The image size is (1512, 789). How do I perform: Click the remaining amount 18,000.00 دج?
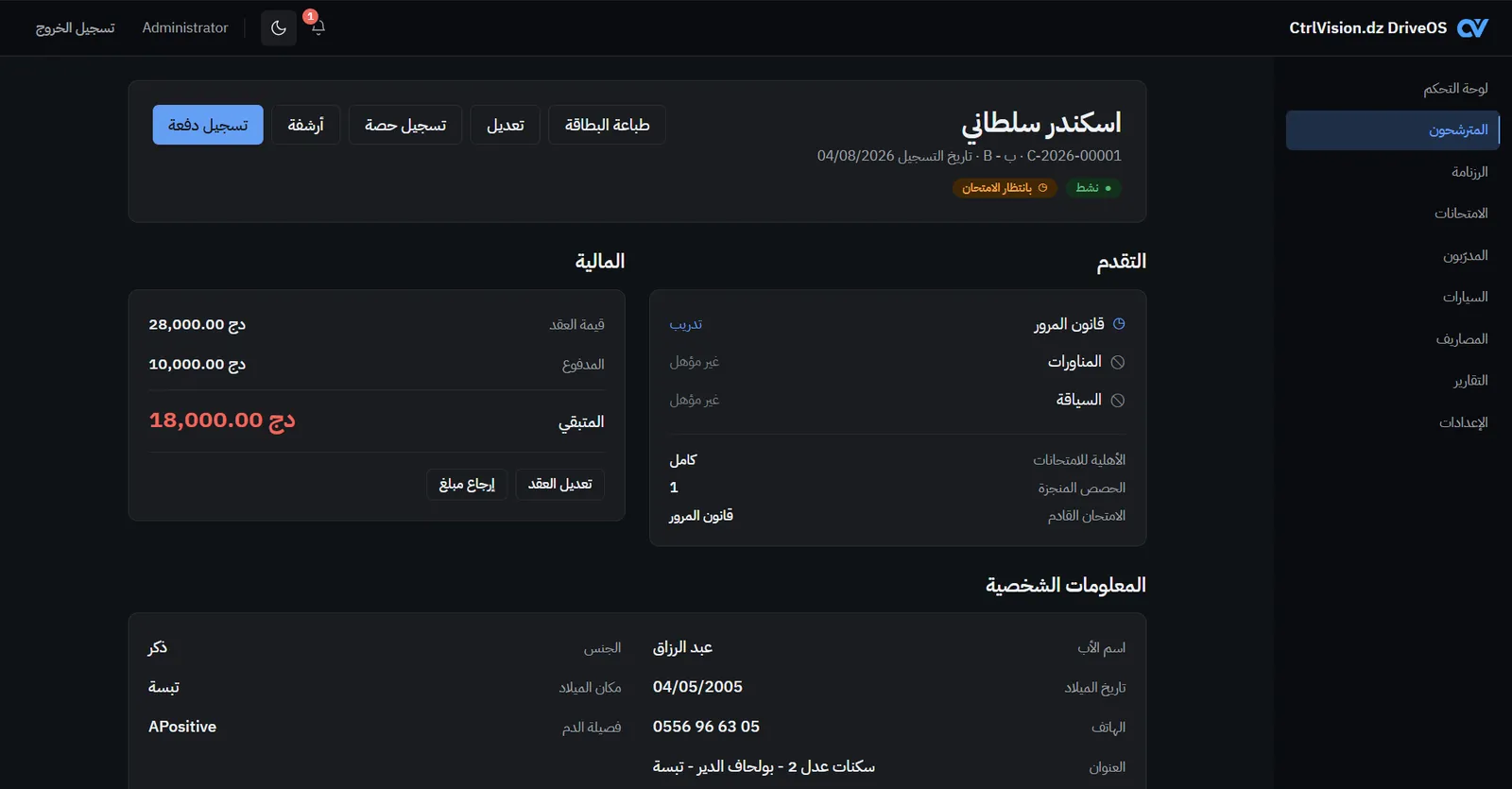tap(222, 420)
